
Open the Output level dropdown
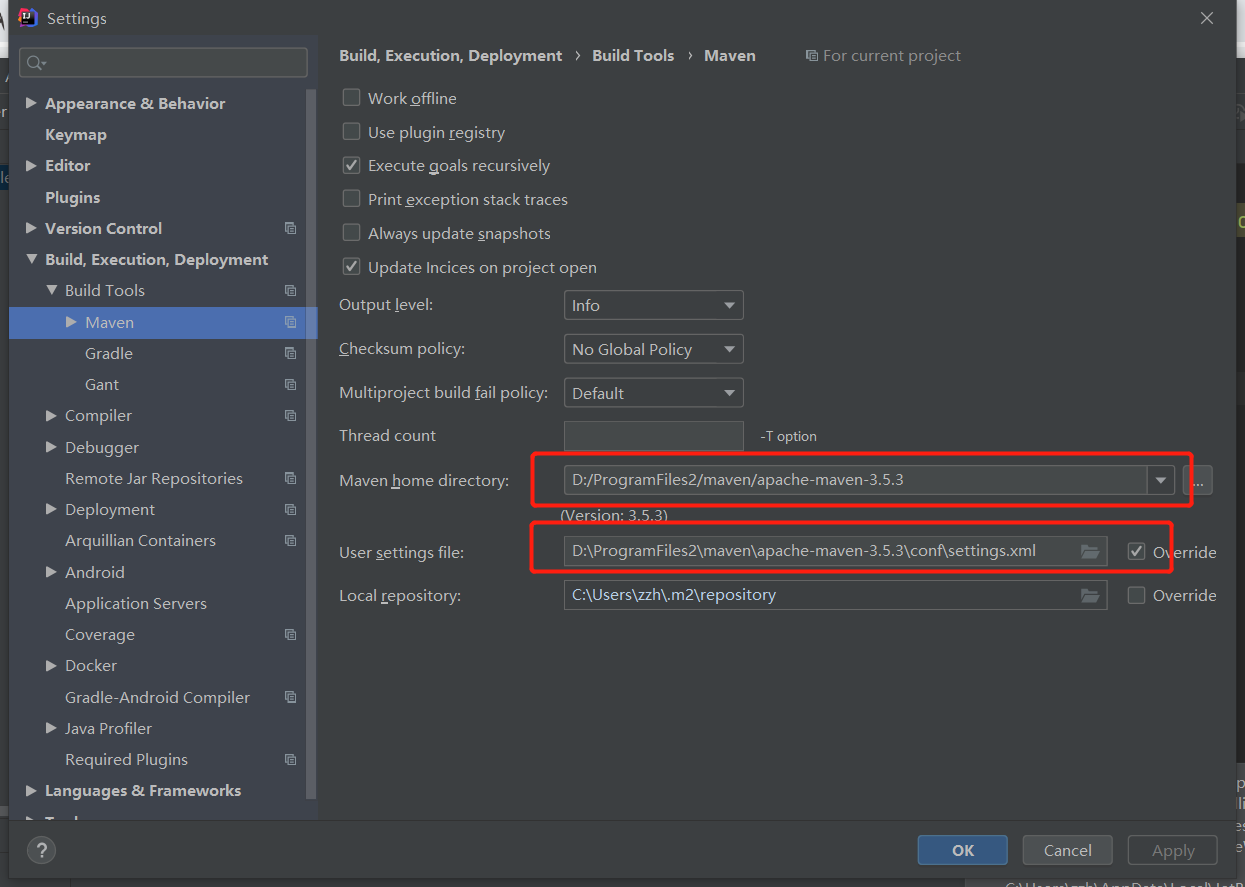click(653, 305)
